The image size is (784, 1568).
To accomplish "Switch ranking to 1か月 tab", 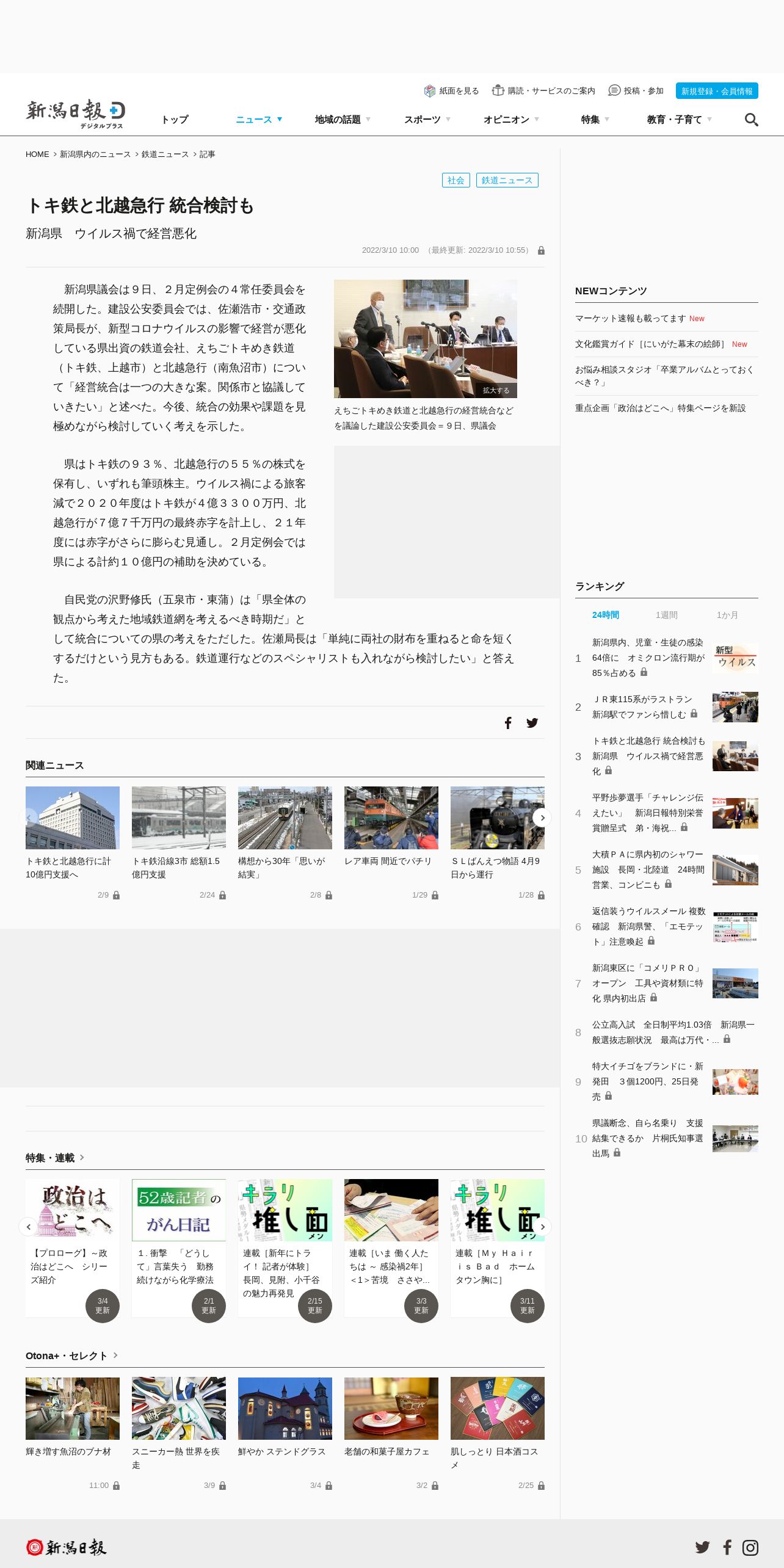I will click(x=727, y=615).
